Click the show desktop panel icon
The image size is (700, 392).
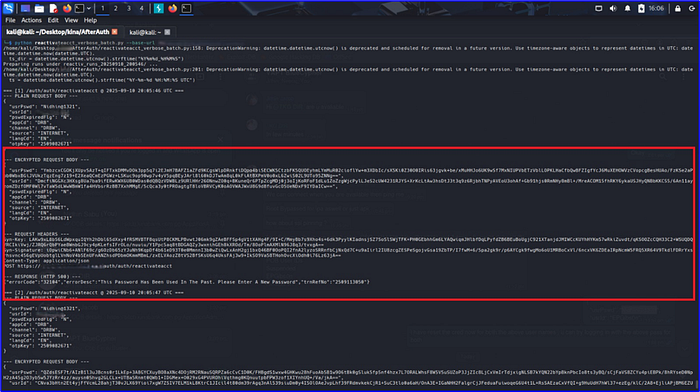[25, 8]
